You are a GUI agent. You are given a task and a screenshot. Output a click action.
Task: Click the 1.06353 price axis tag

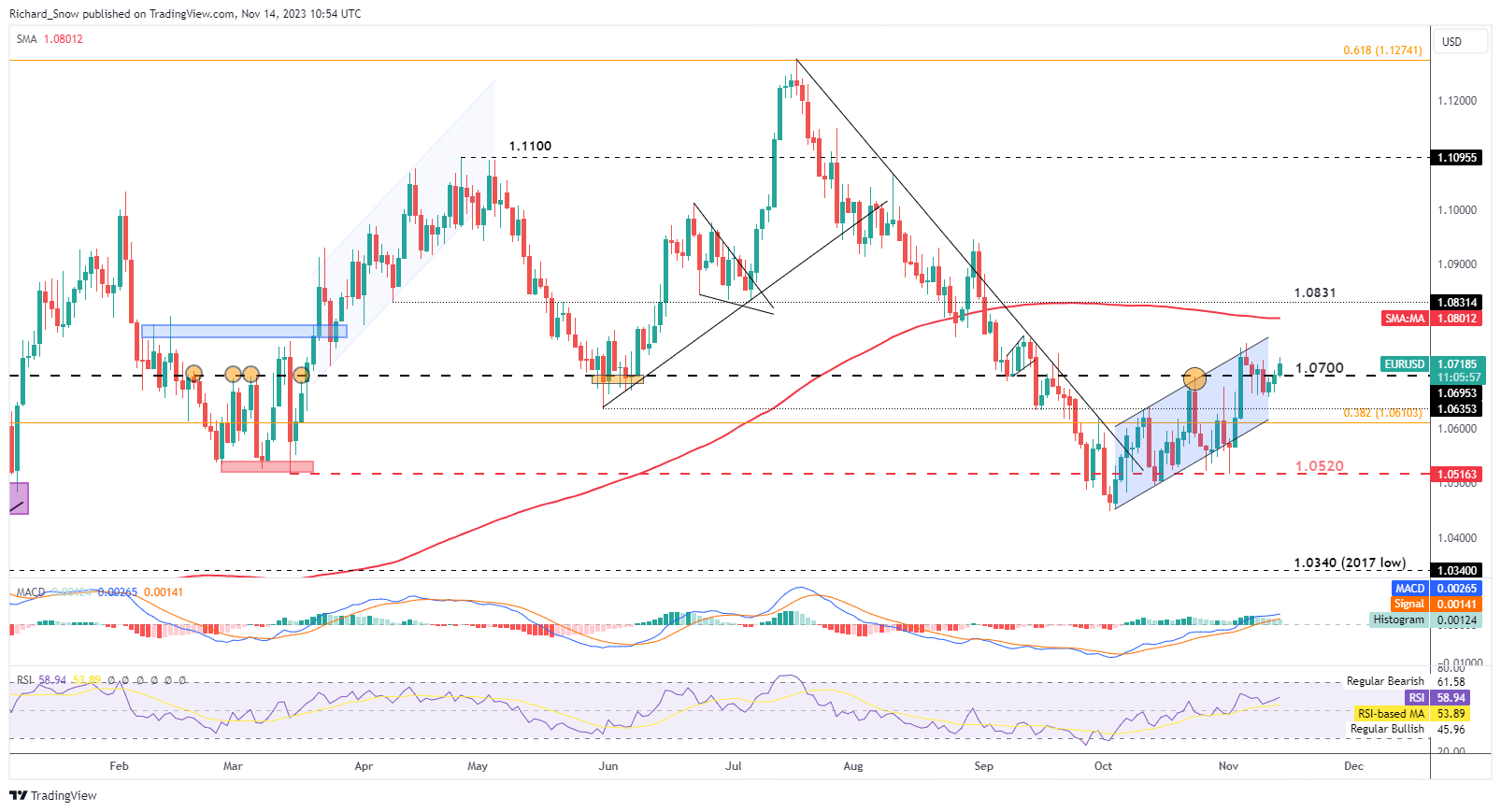pos(1457,409)
